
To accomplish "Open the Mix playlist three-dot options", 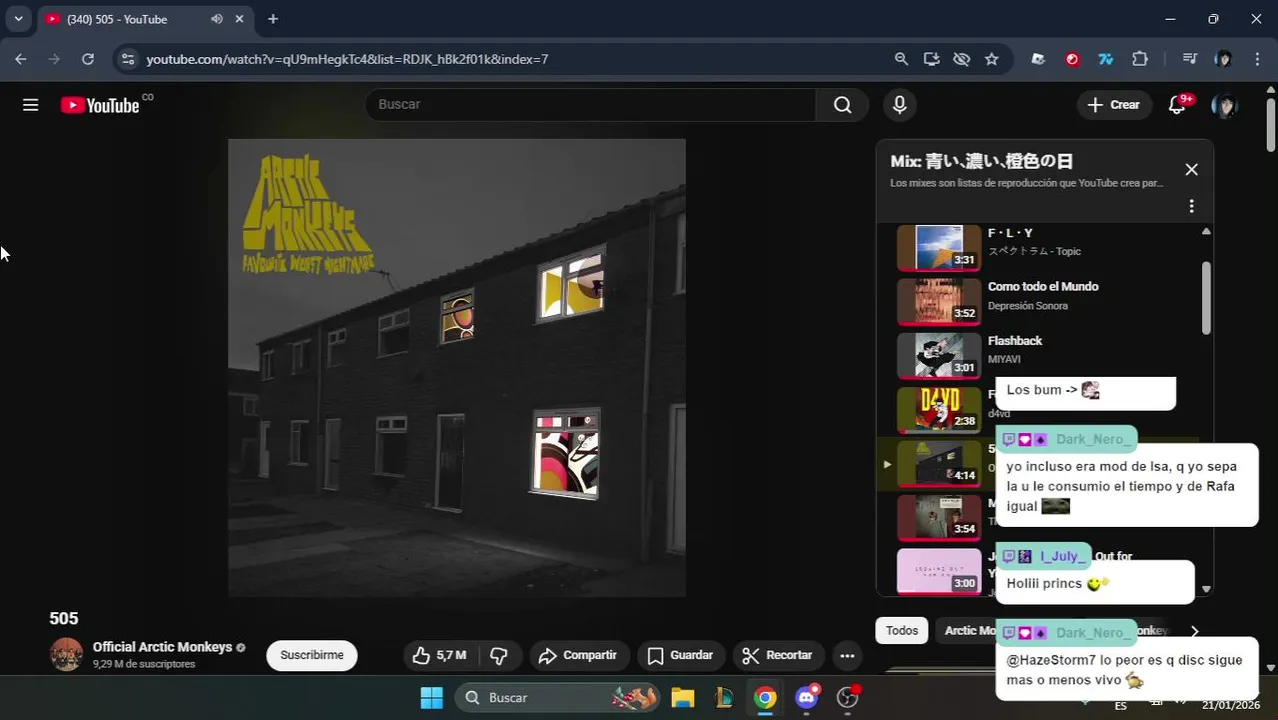I will [1191, 206].
